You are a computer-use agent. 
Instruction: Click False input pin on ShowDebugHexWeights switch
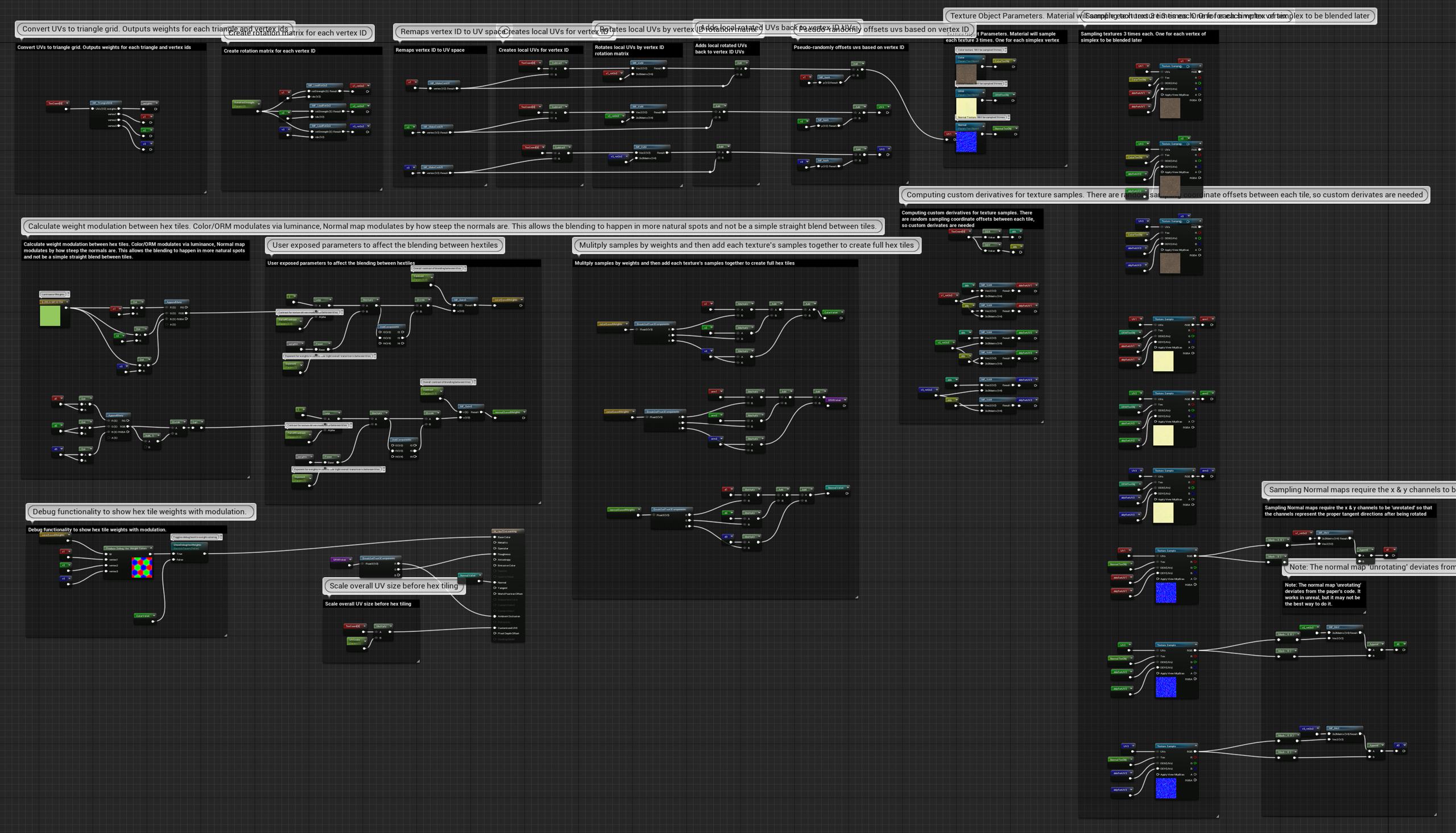coord(175,560)
